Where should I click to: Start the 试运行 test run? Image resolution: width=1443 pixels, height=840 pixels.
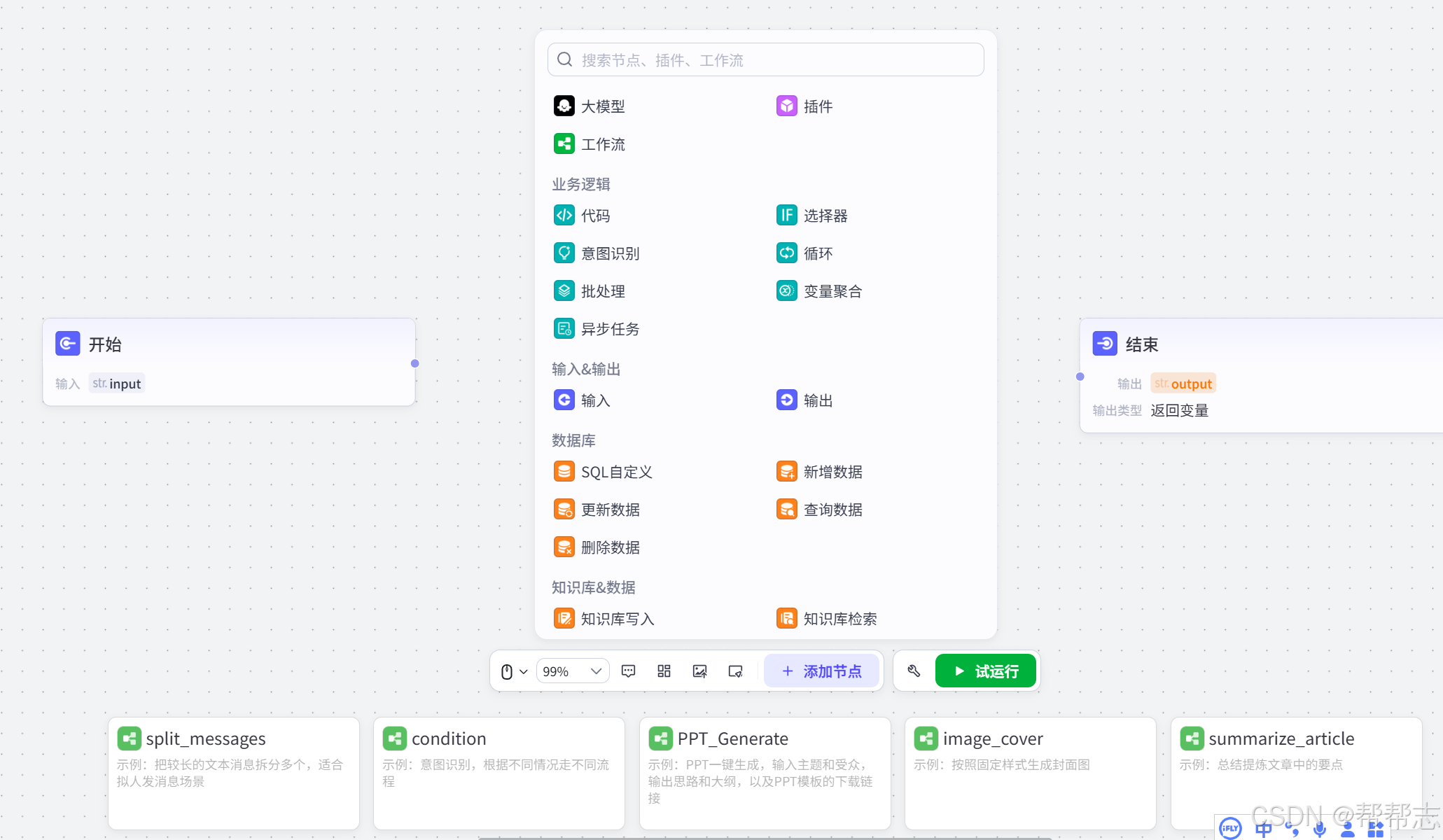986,671
